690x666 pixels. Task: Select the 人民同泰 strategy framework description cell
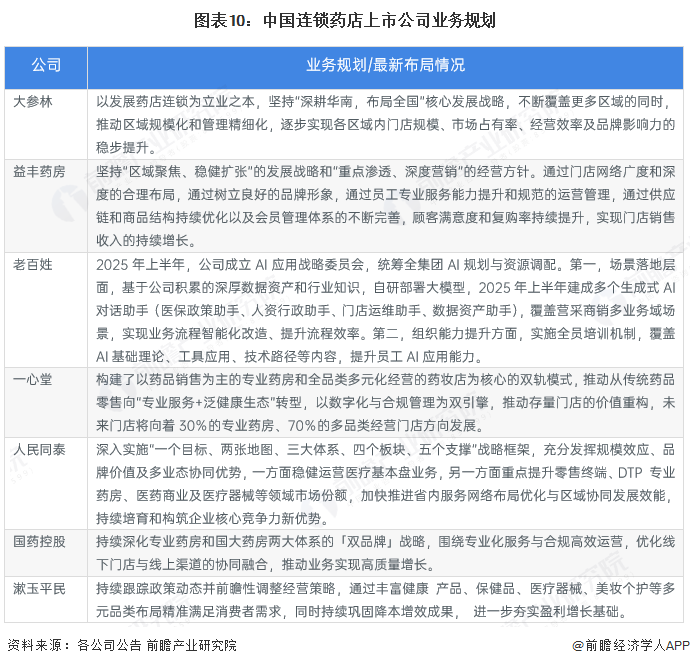385,483
